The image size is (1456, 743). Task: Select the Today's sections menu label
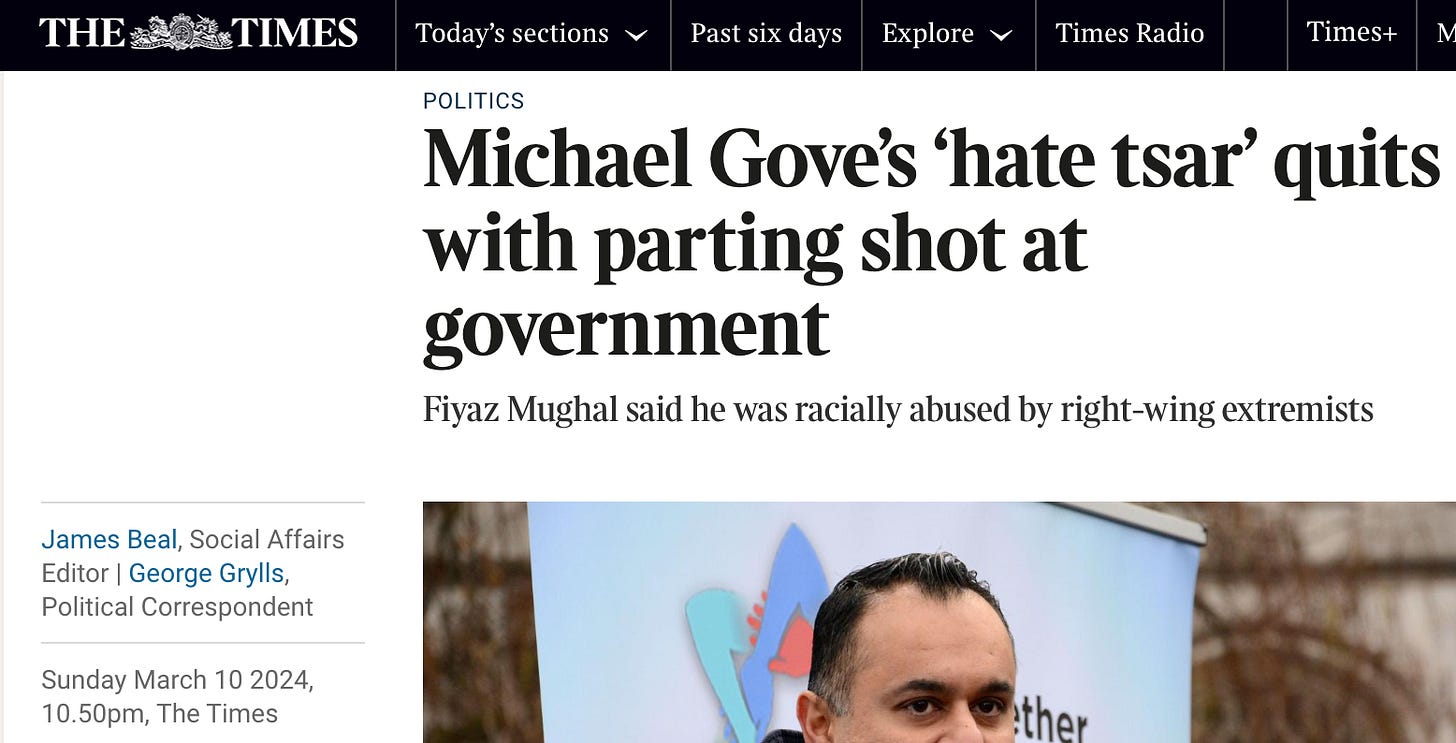[512, 33]
